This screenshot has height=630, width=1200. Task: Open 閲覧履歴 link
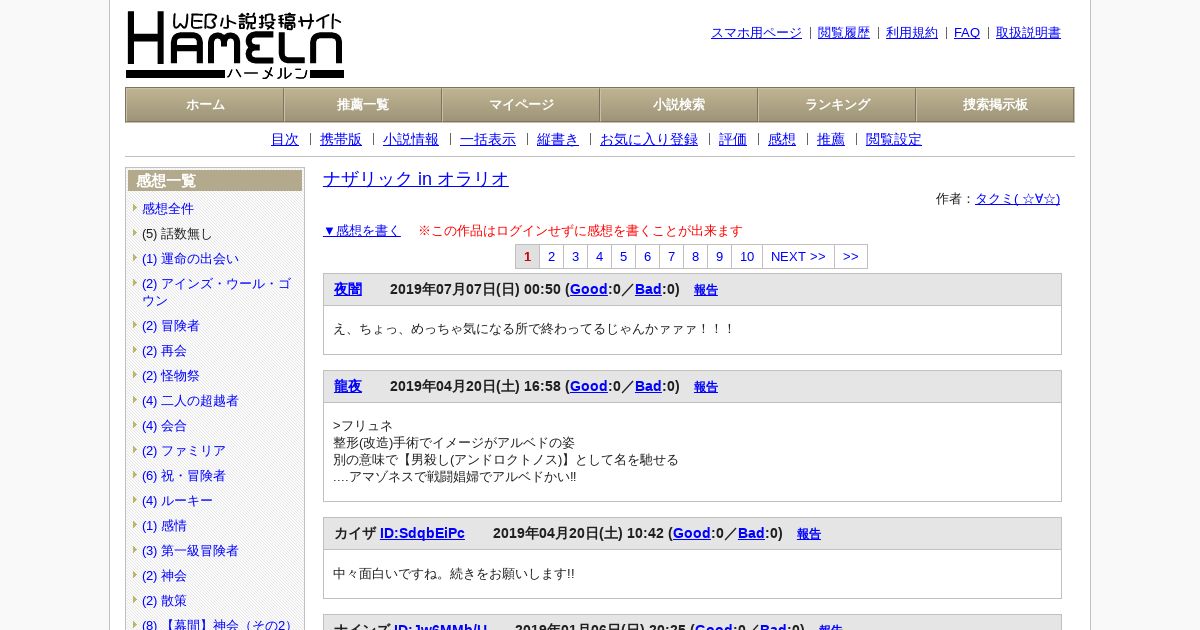click(x=844, y=33)
